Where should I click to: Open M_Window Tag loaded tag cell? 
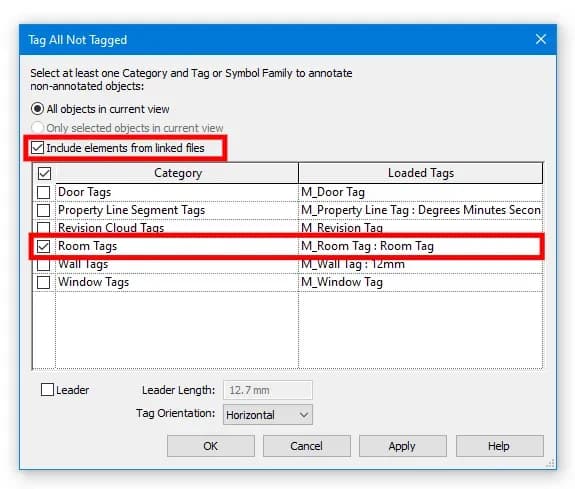(x=420, y=282)
